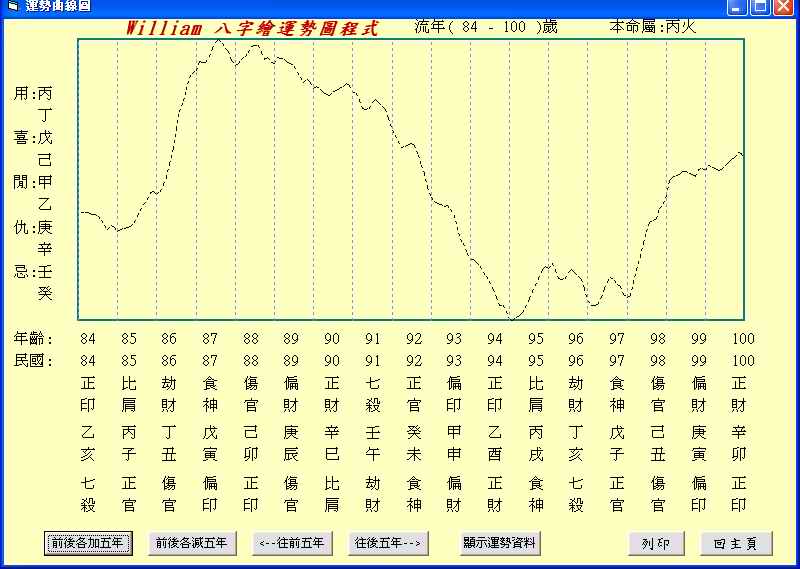Image resolution: width=800 pixels, height=569 pixels.
Task: Click the 忌:壬 label left of chart
Action: tap(34, 272)
